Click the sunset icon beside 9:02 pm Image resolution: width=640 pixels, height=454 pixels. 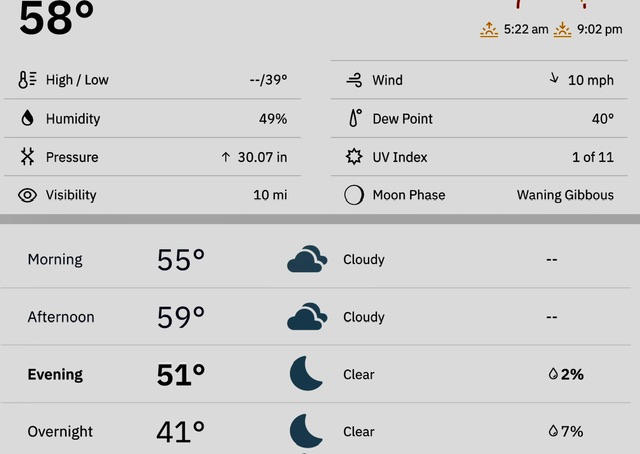pyautogui.click(x=562, y=29)
